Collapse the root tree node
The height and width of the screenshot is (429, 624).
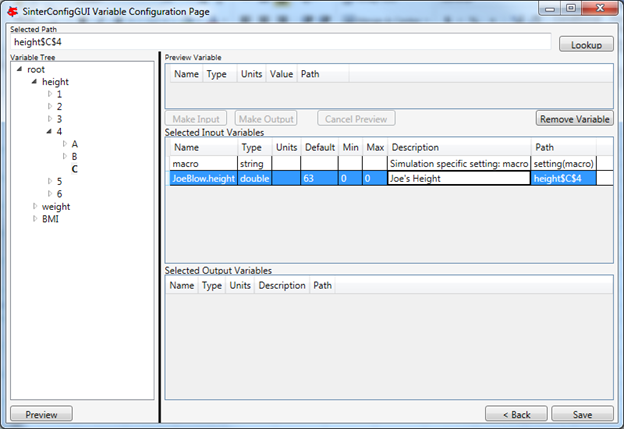(20, 70)
